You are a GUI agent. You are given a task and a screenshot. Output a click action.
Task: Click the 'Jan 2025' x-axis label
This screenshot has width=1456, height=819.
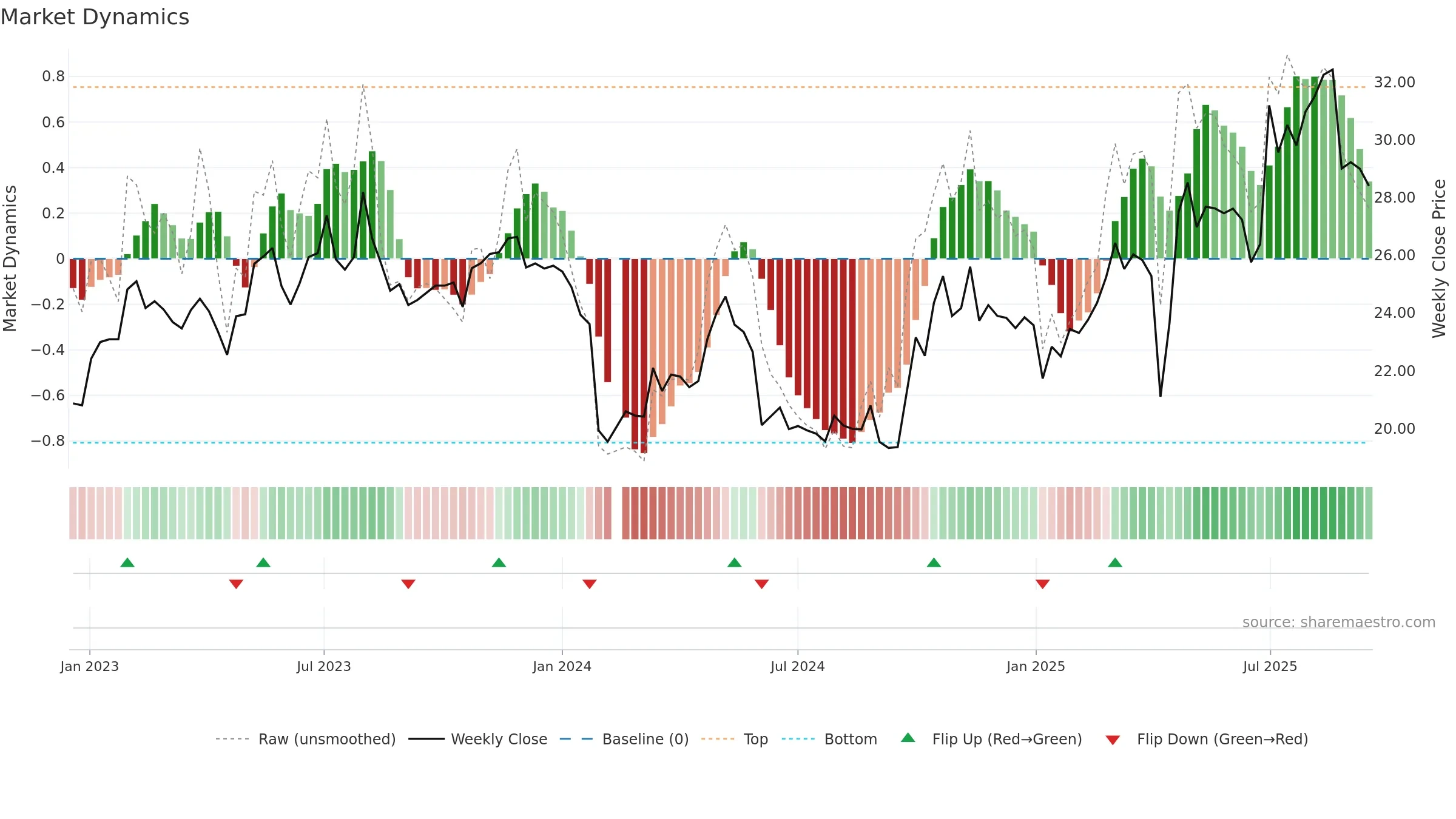pos(1036,666)
